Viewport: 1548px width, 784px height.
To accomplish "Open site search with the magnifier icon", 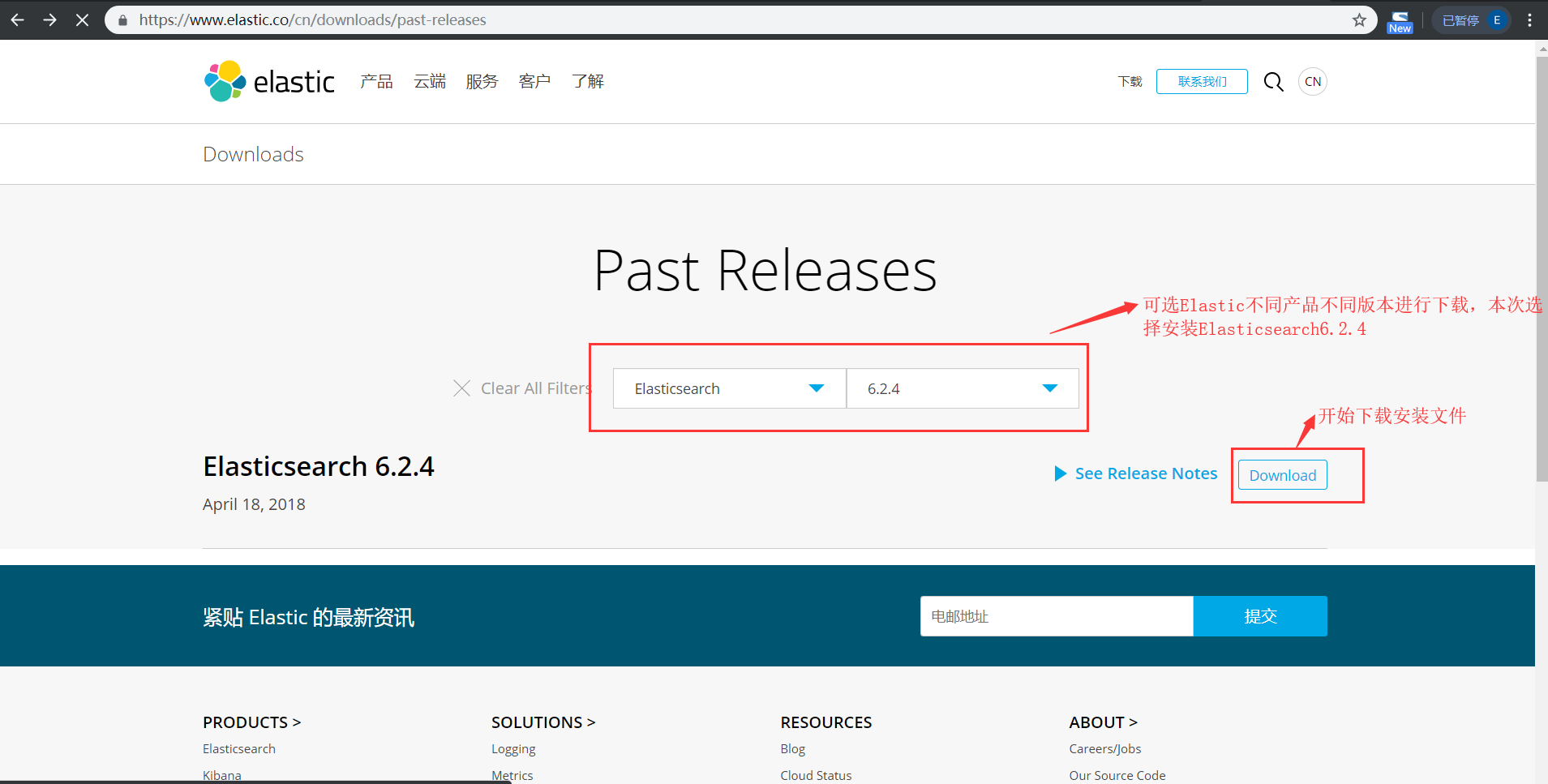I will click(x=1273, y=81).
